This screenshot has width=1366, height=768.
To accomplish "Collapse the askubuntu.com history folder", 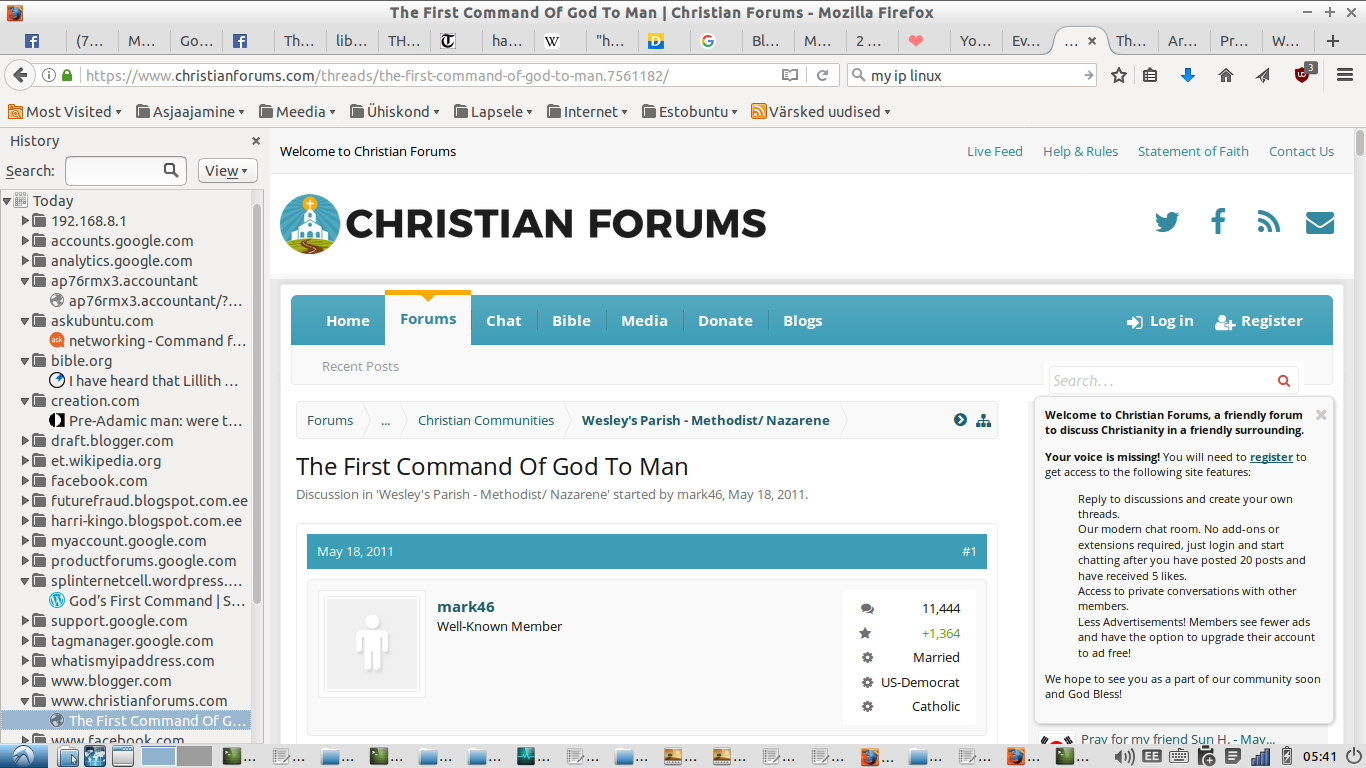I will pos(26,321).
